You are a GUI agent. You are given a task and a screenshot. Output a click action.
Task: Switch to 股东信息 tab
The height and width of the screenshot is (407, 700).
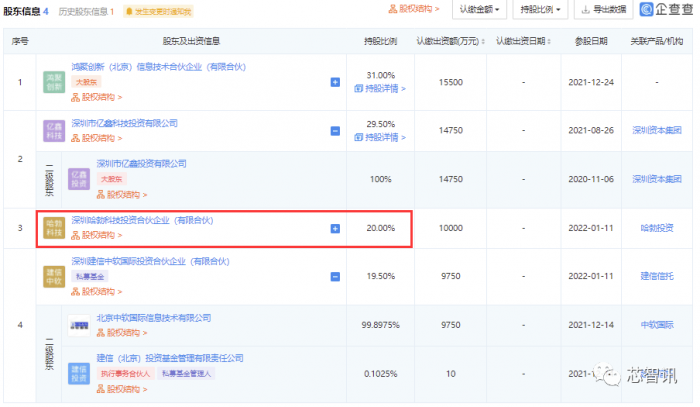pyautogui.click(x=26, y=11)
